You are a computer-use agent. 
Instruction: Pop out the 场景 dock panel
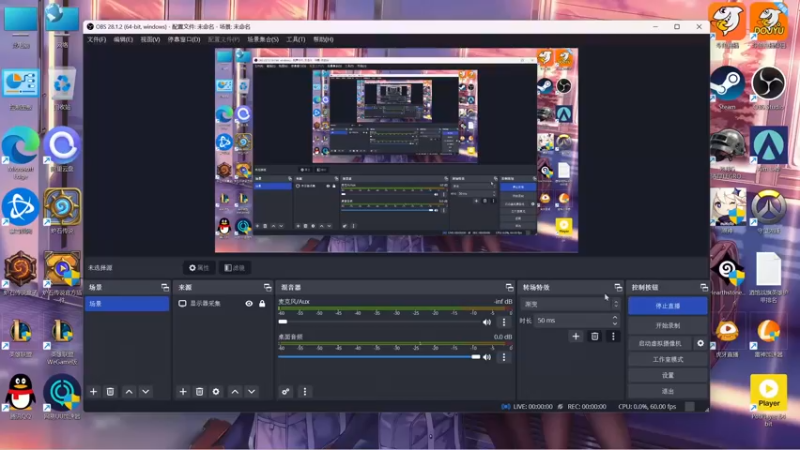pos(165,288)
